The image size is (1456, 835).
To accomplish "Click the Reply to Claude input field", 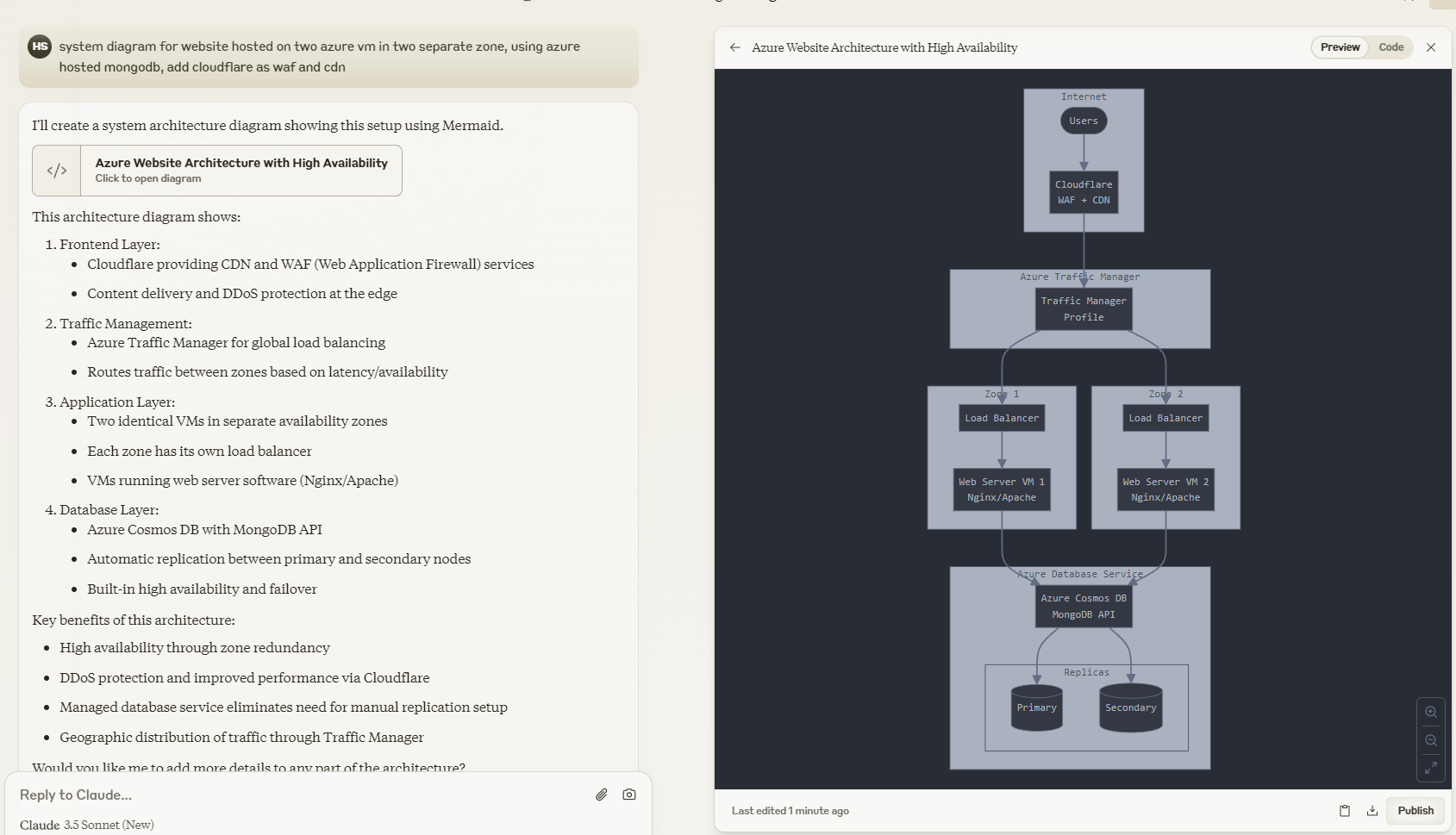I will tap(302, 794).
